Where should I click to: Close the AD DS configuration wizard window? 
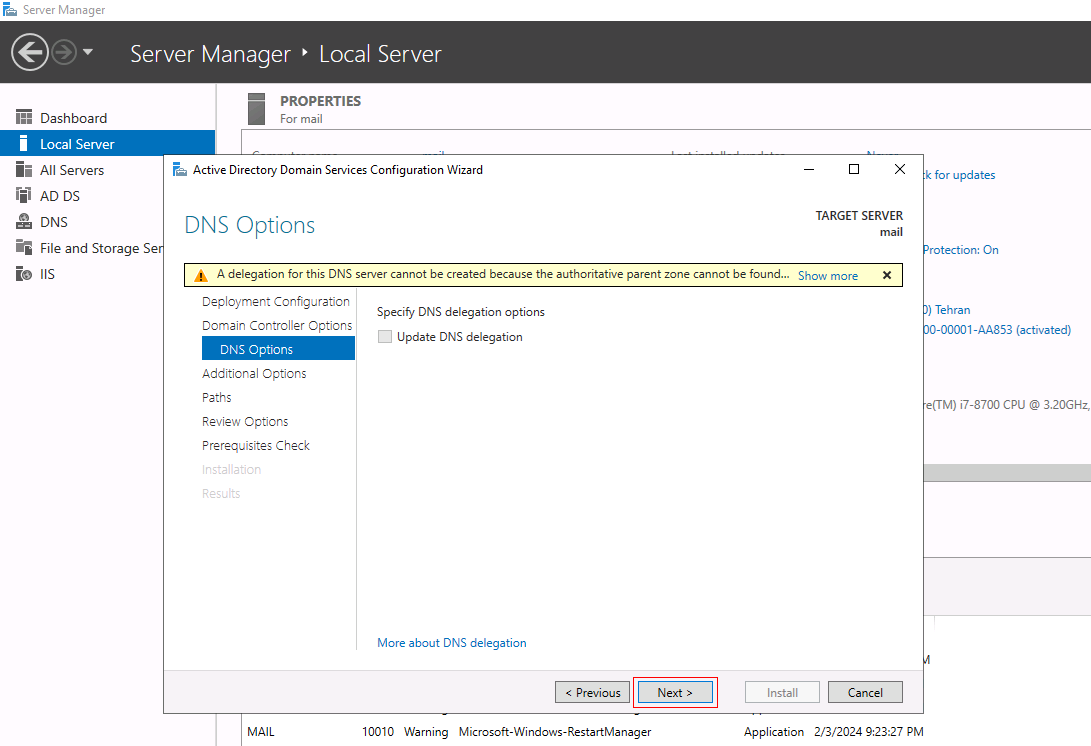[900, 169]
